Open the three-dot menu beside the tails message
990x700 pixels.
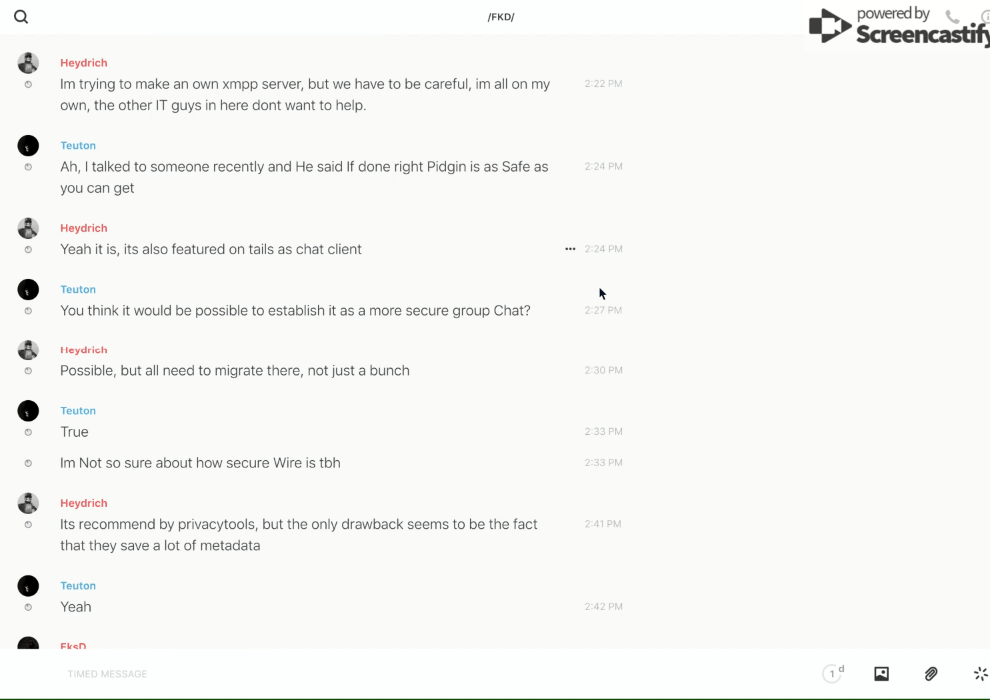tap(570, 249)
